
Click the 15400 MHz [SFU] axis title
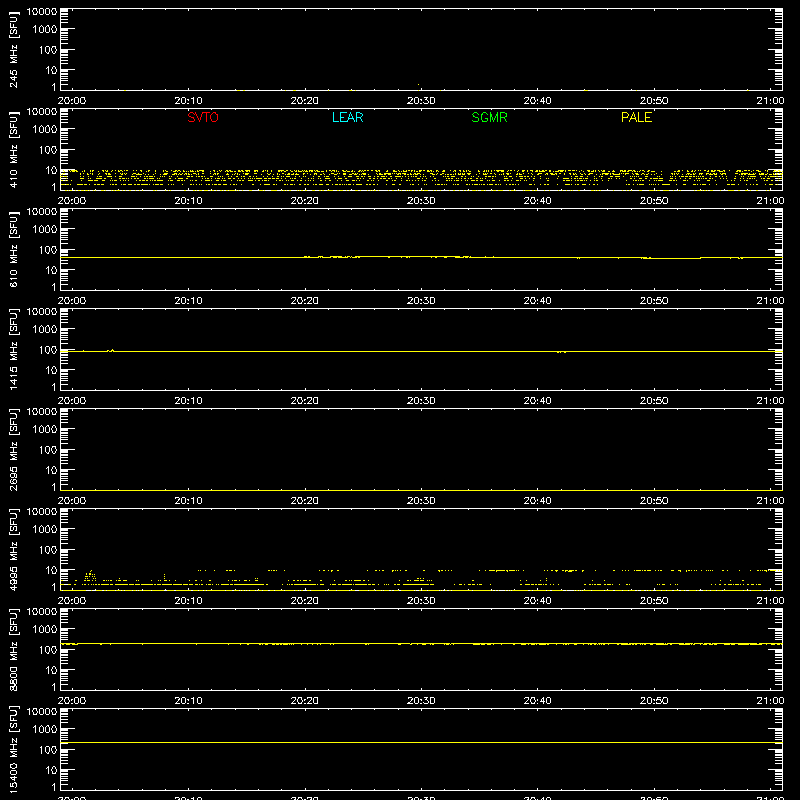(13, 750)
